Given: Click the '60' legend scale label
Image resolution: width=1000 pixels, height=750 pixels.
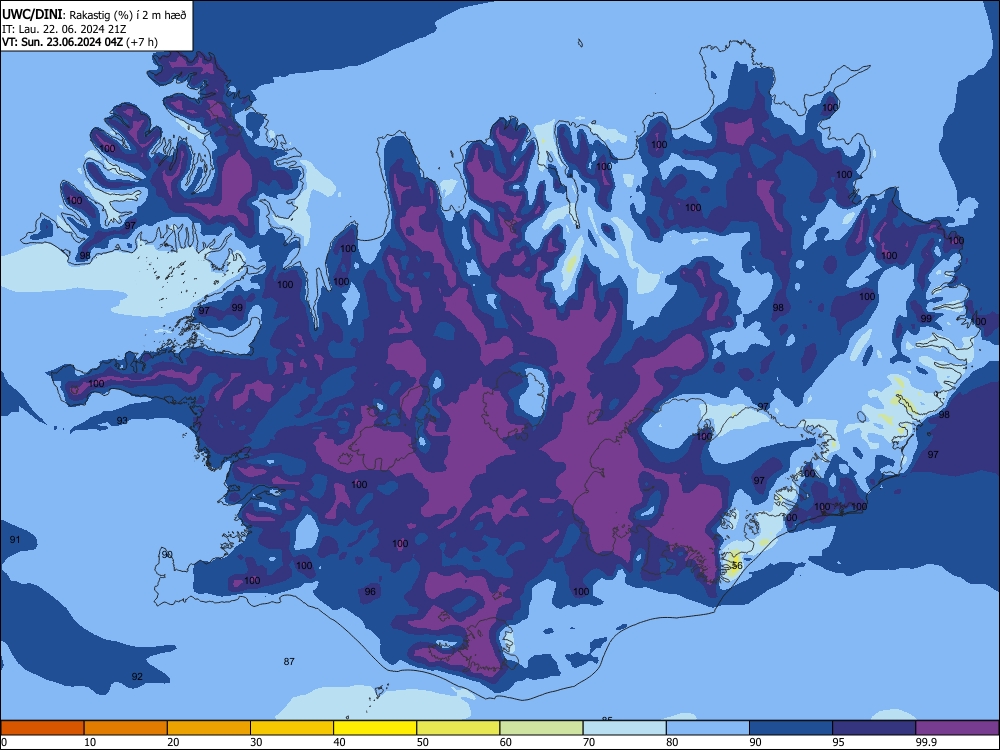Looking at the screenshot, I should (x=506, y=742).
